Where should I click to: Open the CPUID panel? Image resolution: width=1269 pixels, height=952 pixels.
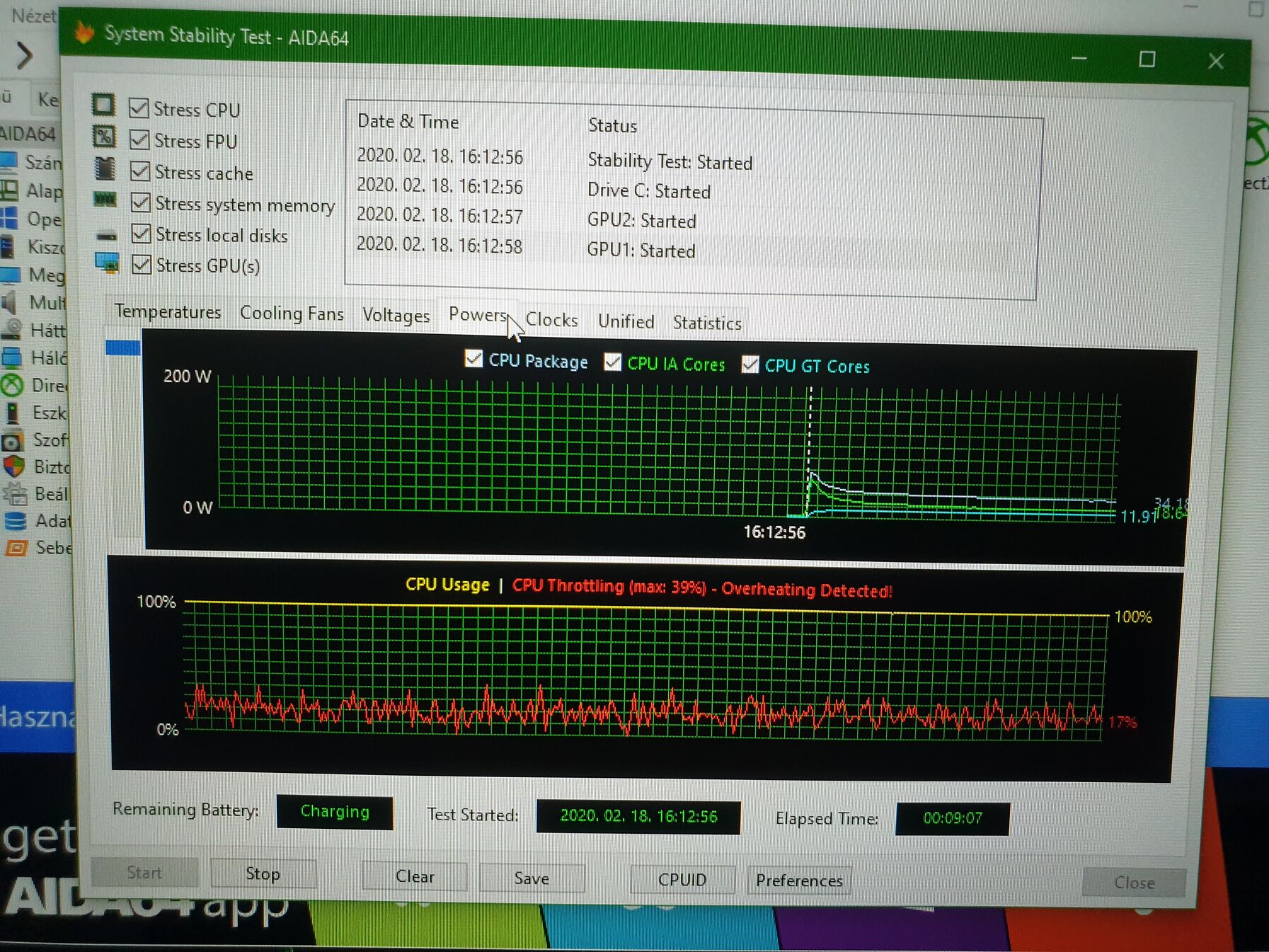tap(682, 879)
